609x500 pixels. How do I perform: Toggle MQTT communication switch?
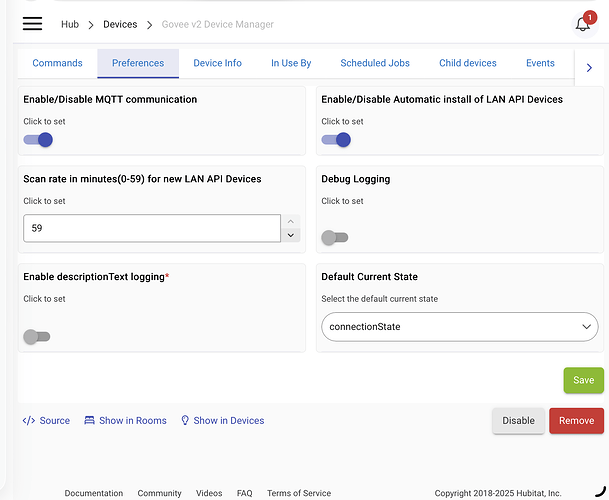38,140
